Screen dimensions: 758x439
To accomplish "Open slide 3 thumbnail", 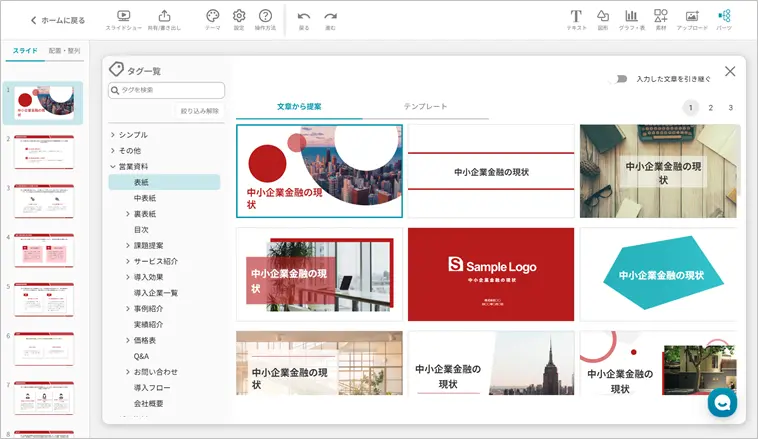I will click(44, 202).
